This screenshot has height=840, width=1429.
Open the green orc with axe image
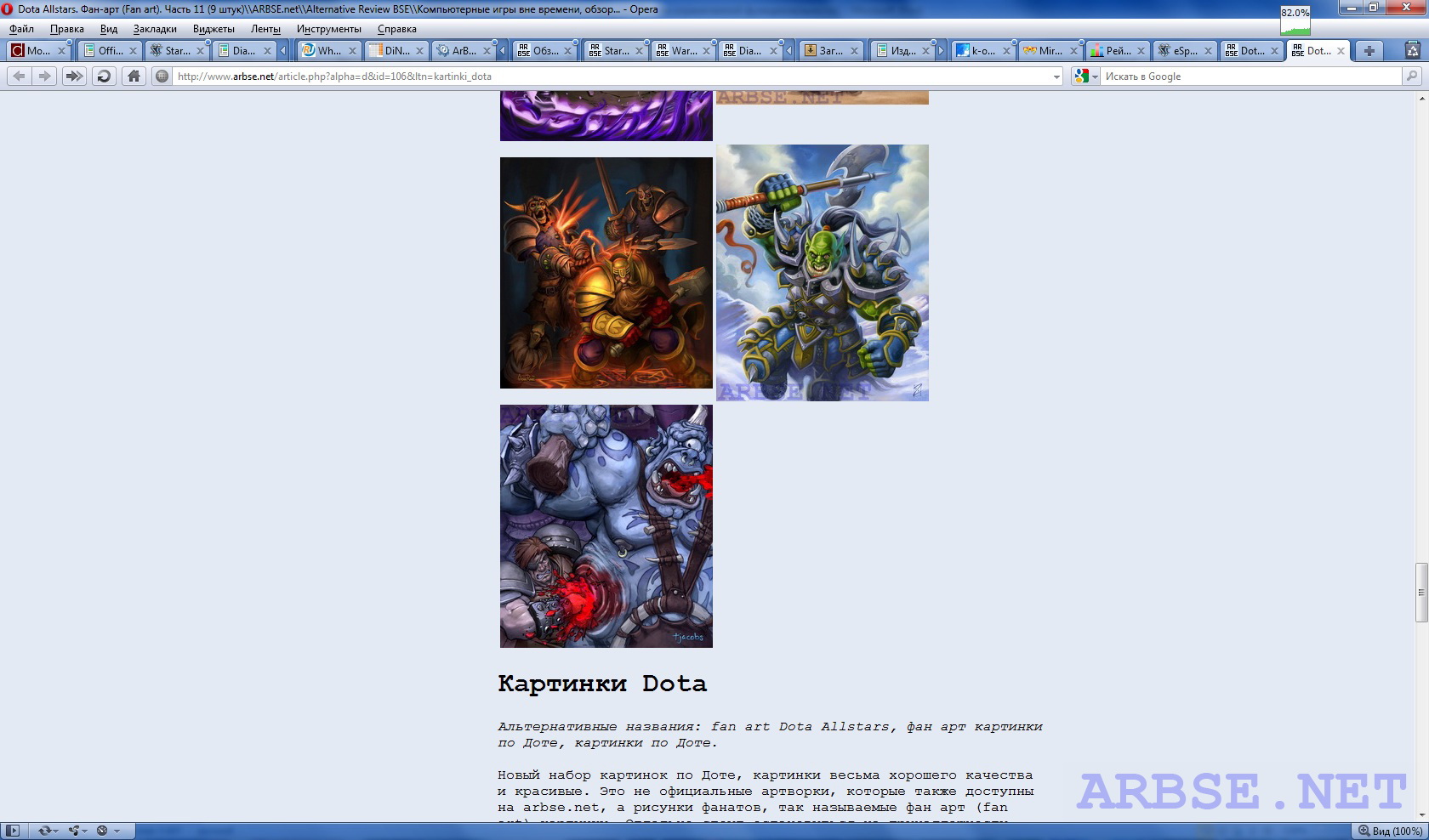click(823, 273)
